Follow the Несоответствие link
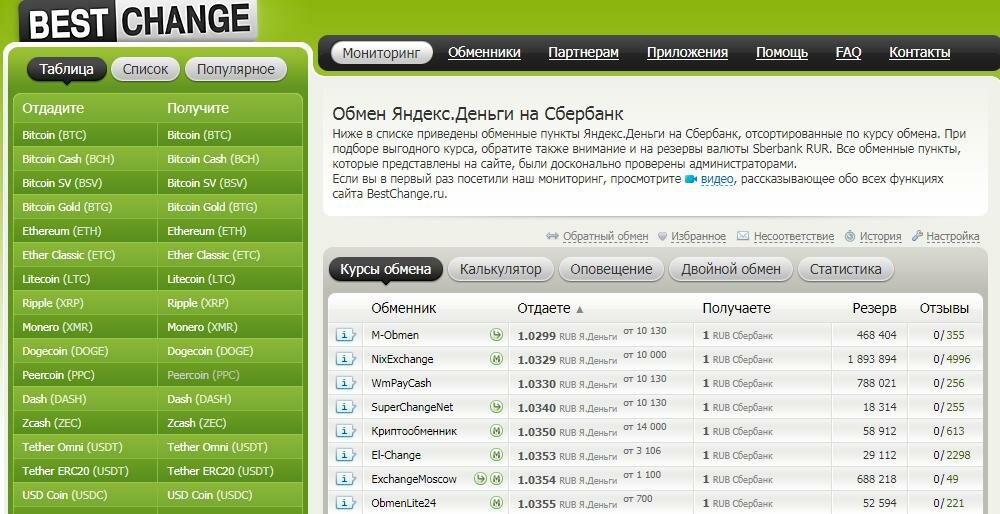The image size is (1000, 514). point(794,237)
